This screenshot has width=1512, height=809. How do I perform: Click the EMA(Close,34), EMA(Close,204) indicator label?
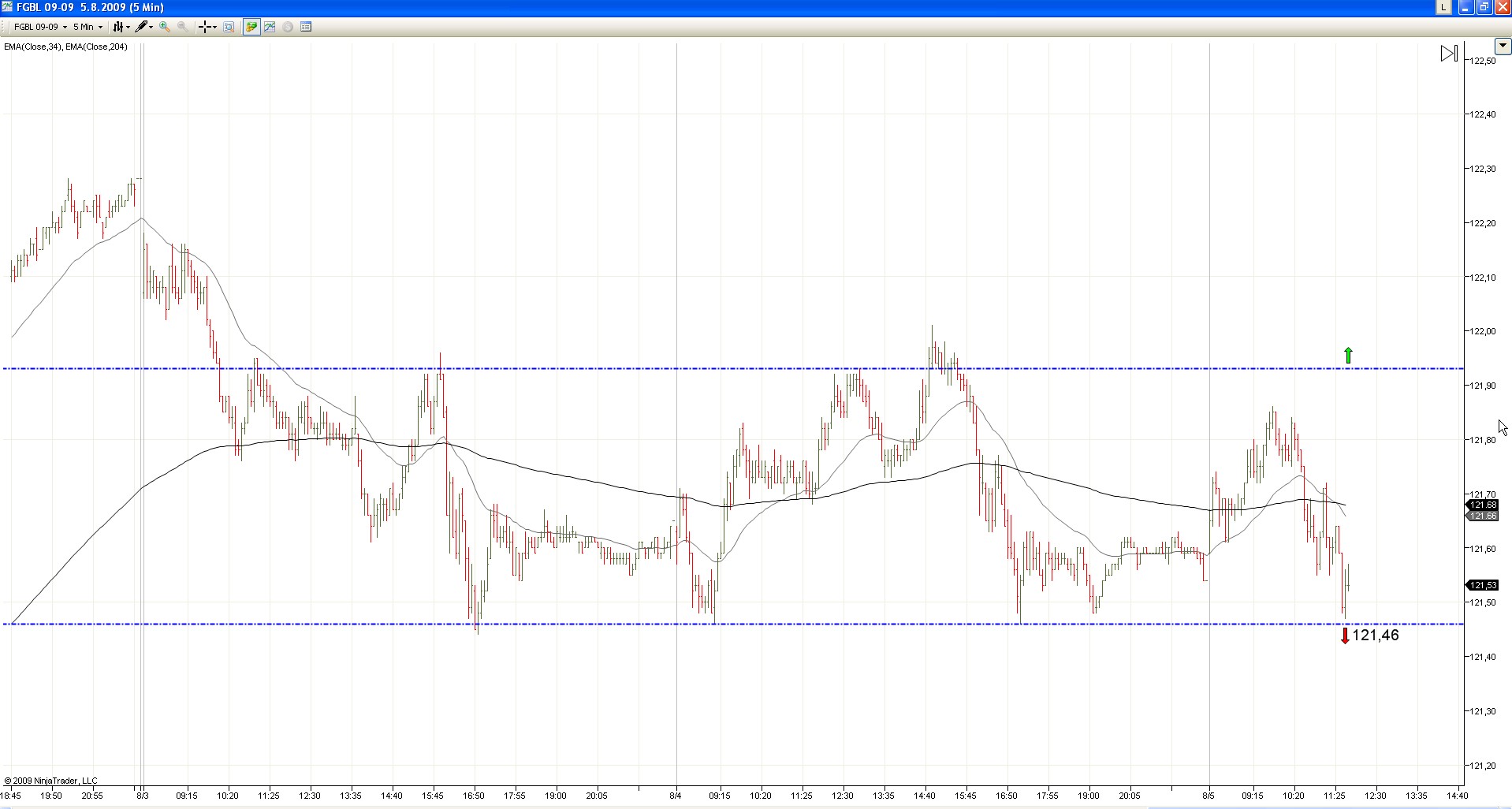coord(65,47)
